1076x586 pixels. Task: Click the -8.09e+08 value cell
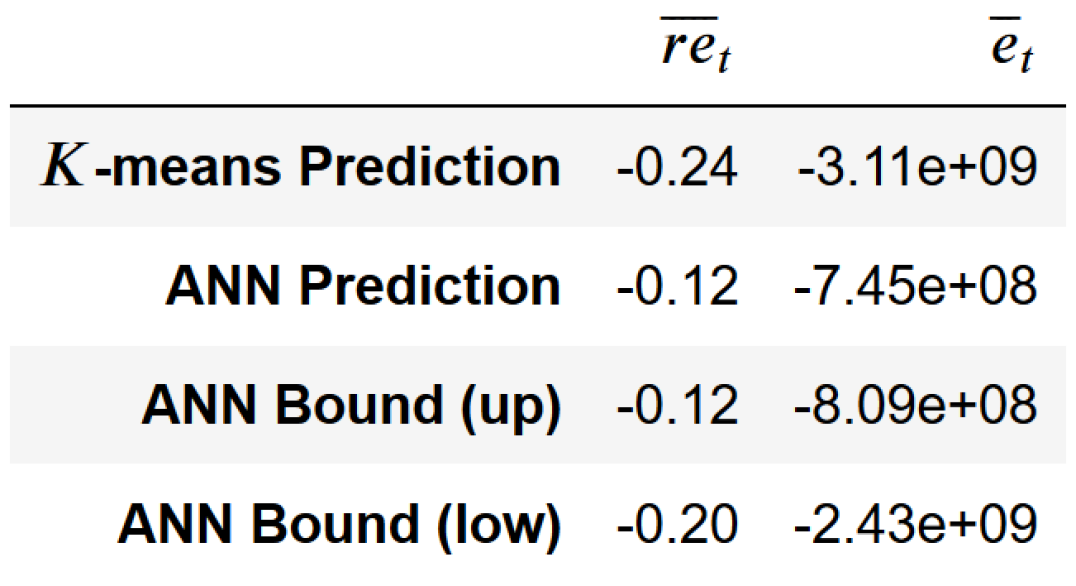point(916,405)
